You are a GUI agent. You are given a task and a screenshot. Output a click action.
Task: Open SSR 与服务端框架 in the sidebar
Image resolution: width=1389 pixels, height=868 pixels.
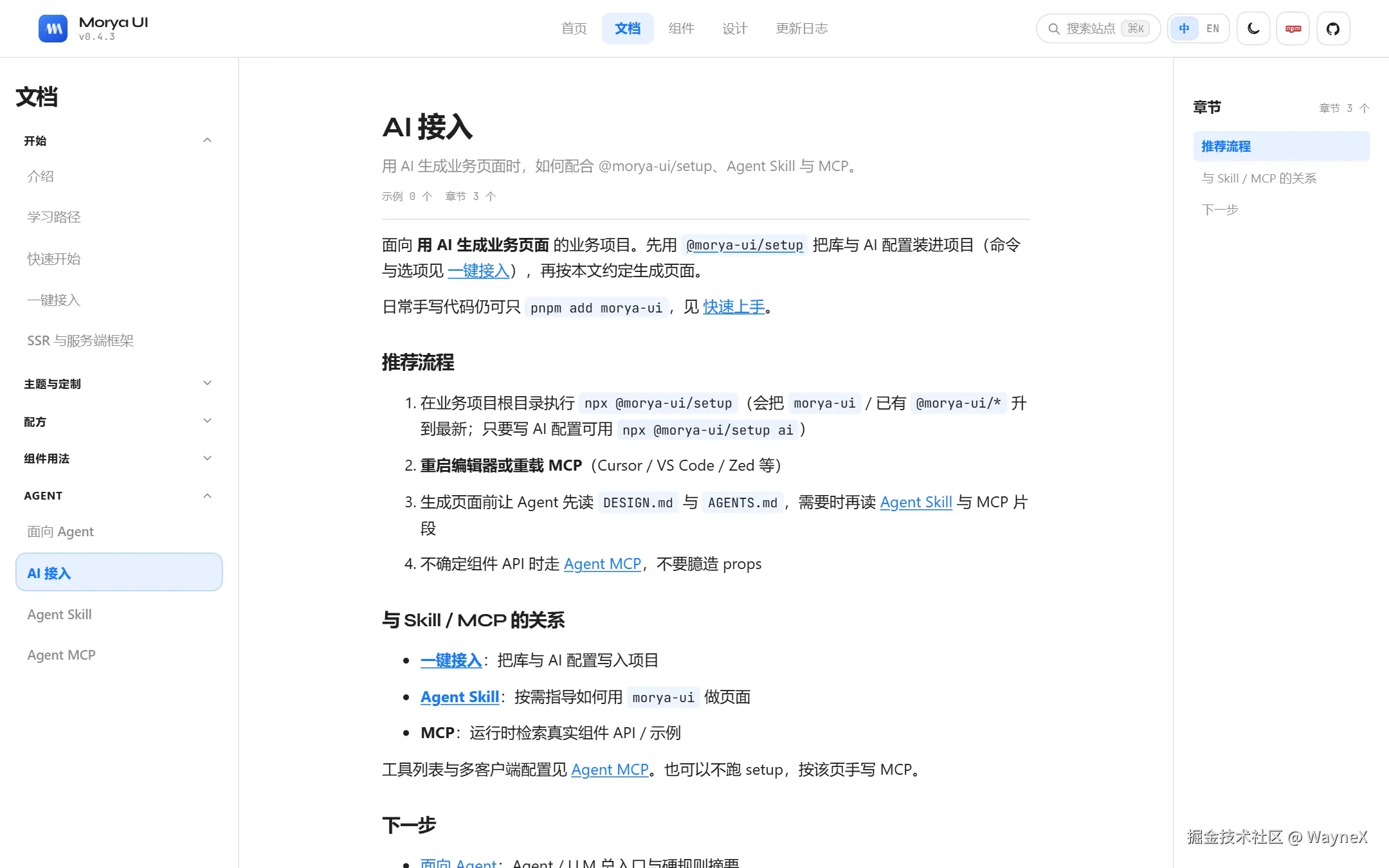click(x=80, y=340)
